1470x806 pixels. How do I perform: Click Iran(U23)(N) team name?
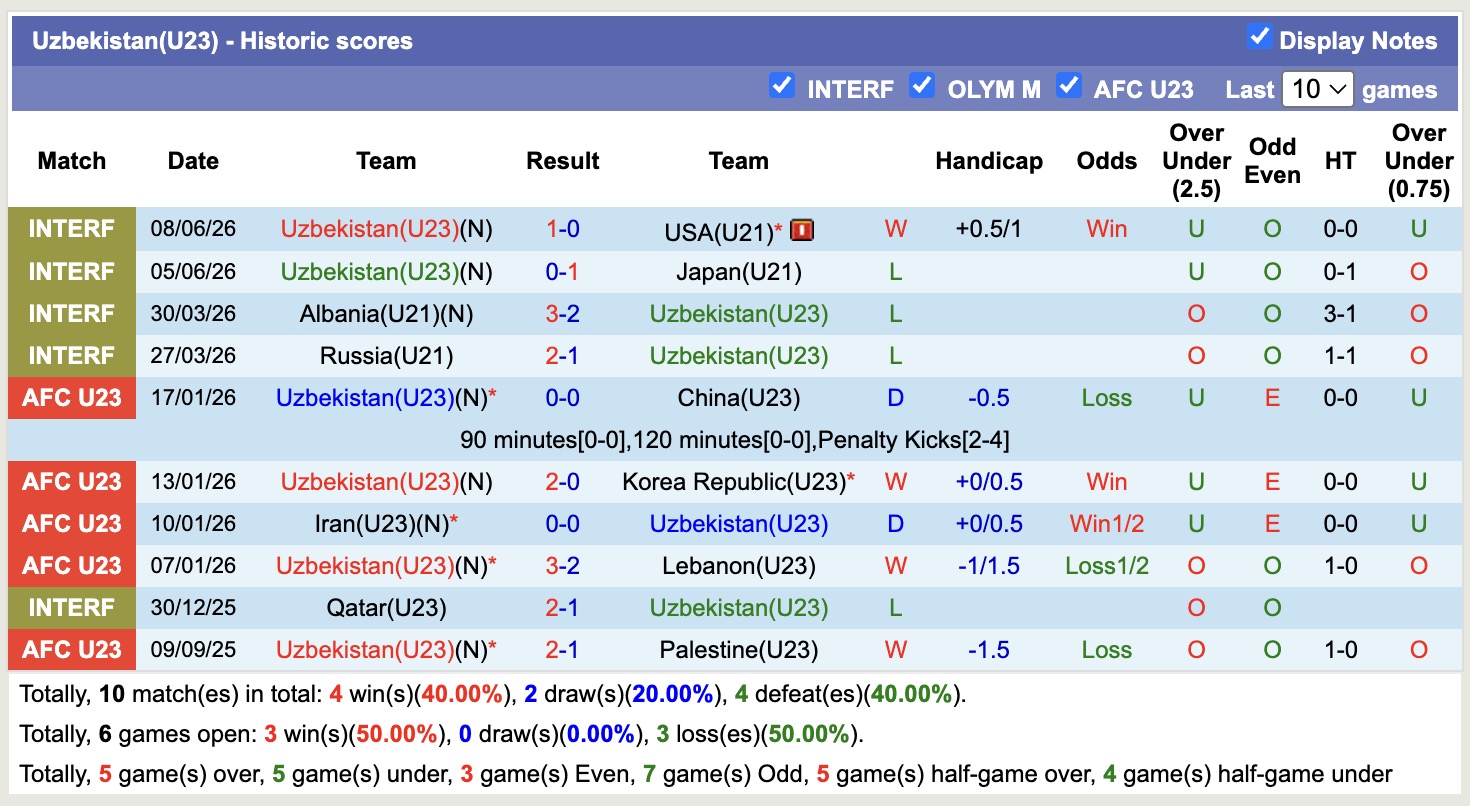[x=380, y=523]
